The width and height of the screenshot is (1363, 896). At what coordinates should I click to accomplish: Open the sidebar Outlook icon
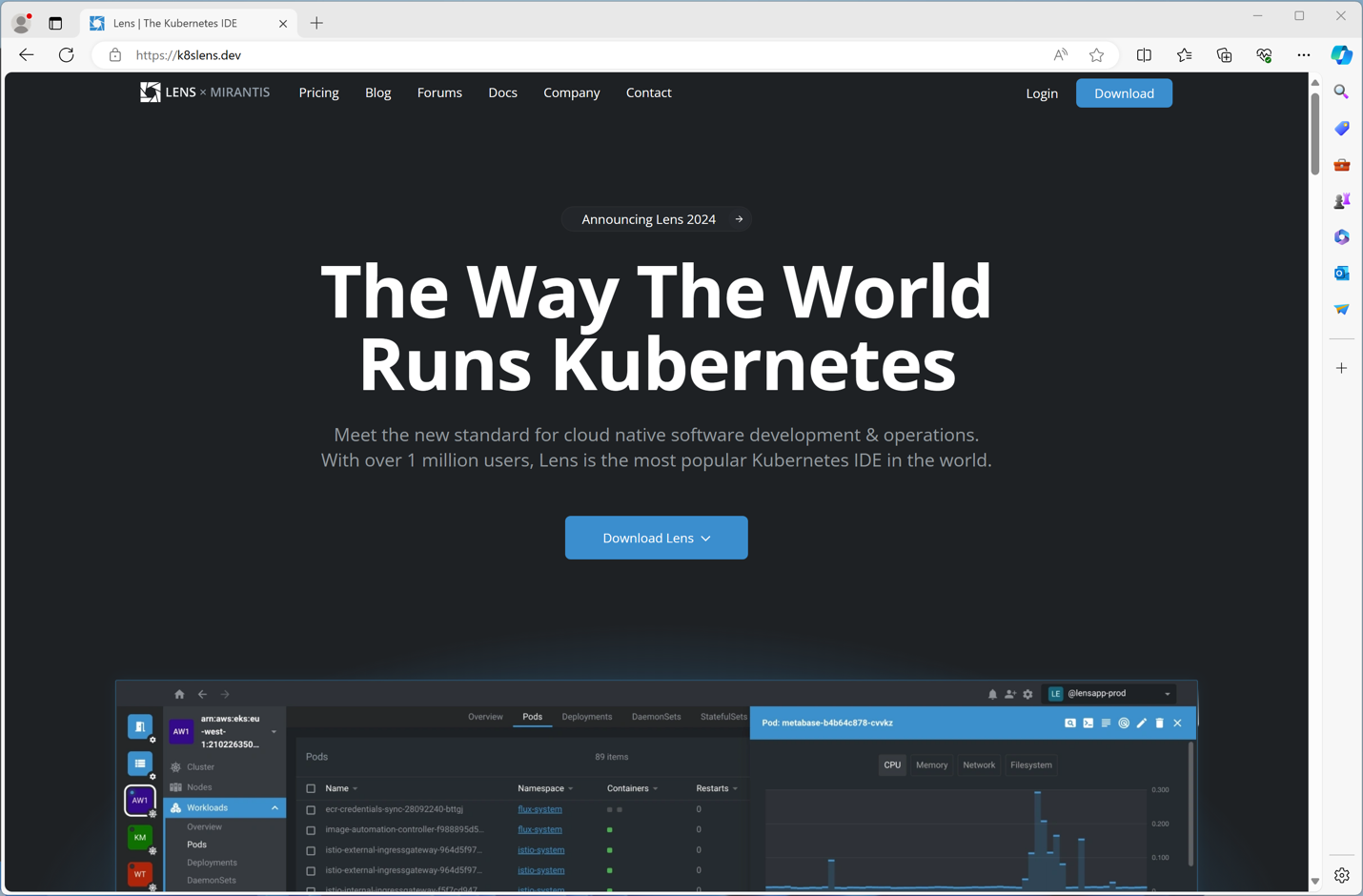coord(1342,274)
